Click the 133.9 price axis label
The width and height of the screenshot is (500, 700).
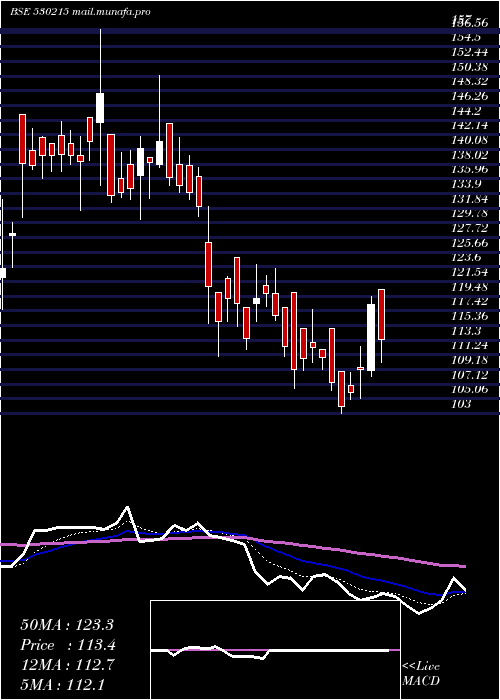(465, 184)
